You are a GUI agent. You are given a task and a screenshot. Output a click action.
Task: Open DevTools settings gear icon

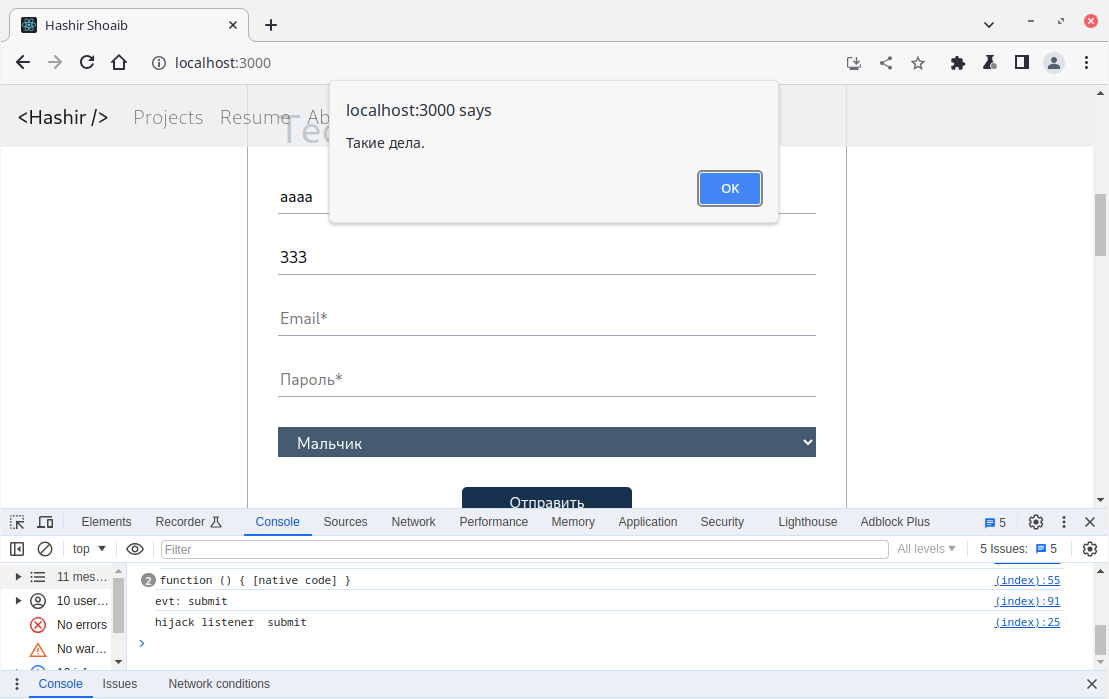pyautogui.click(x=1035, y=522)
